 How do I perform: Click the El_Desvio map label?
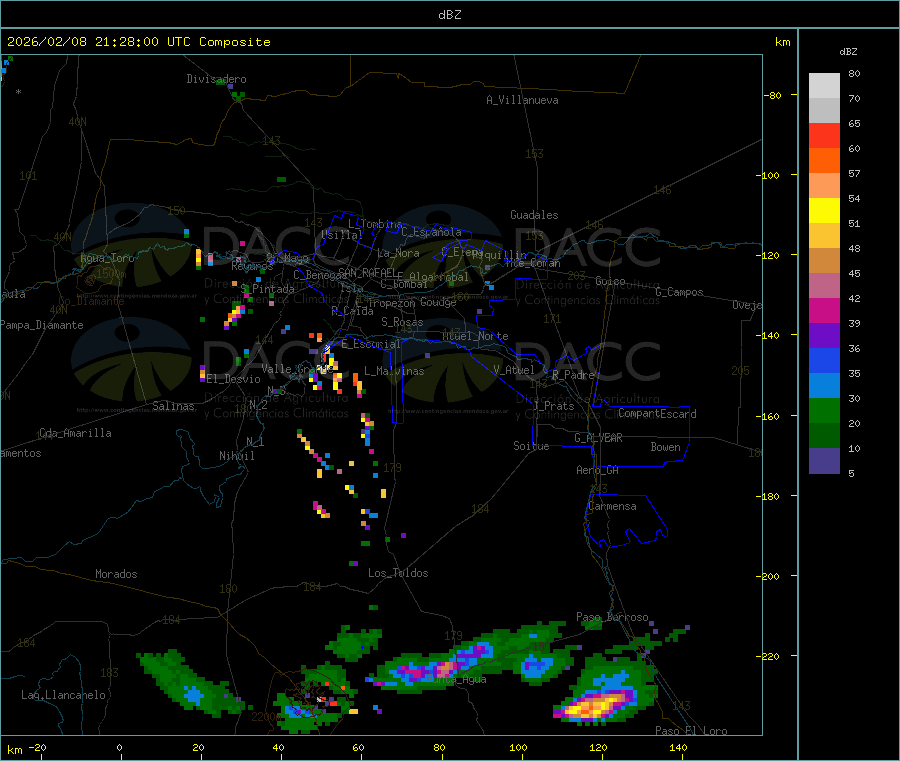point(234,379)
